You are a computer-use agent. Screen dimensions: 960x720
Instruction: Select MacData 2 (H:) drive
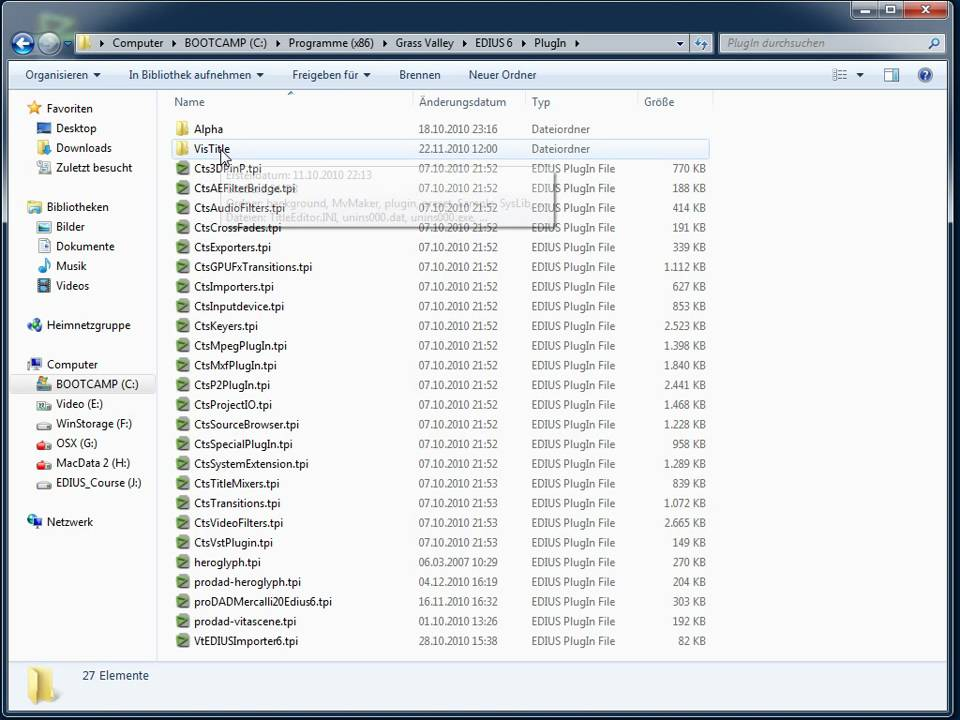point(92,463)
